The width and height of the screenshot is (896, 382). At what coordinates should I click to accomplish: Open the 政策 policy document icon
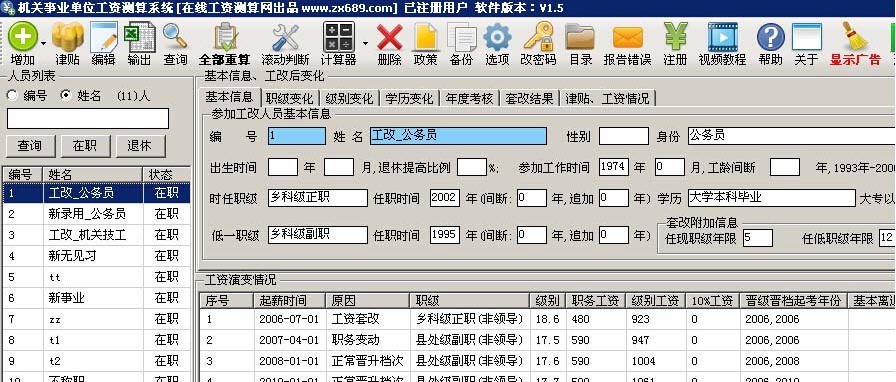pyautogui.click(x=425, y=37)
